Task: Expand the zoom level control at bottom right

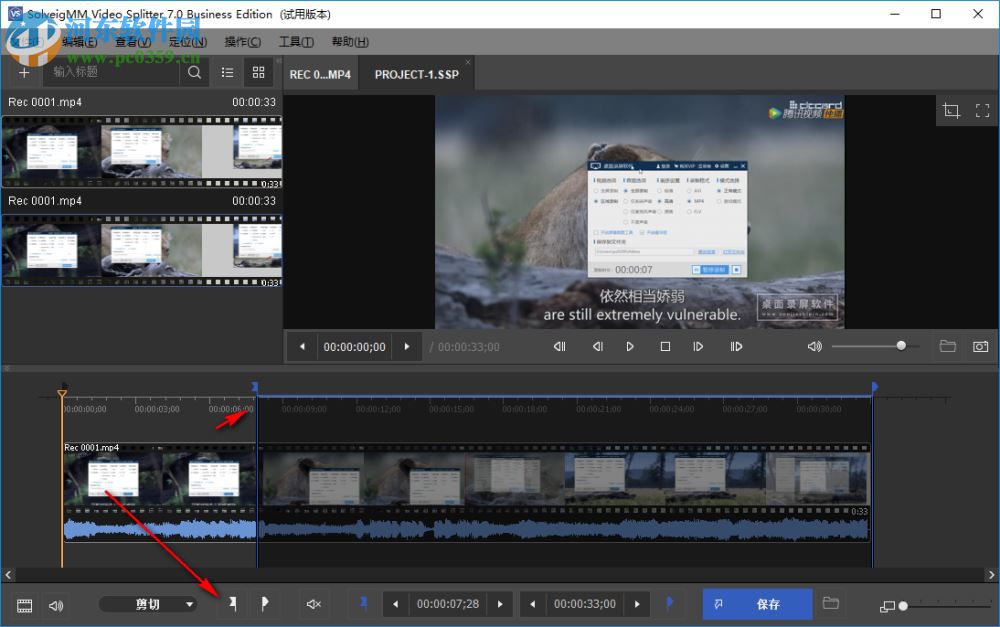Action: 888,605
